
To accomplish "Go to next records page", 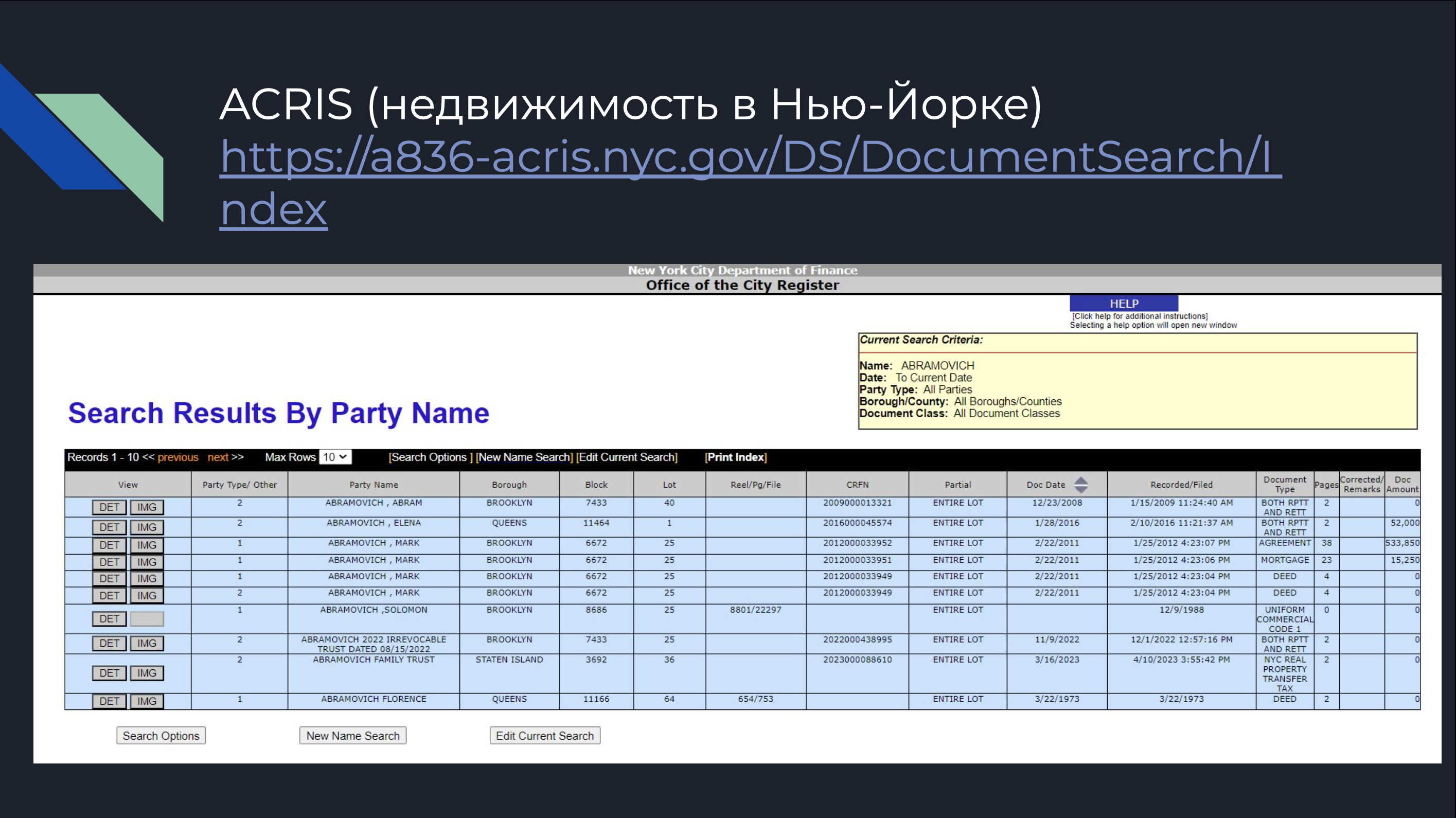I will pos(218,457).
